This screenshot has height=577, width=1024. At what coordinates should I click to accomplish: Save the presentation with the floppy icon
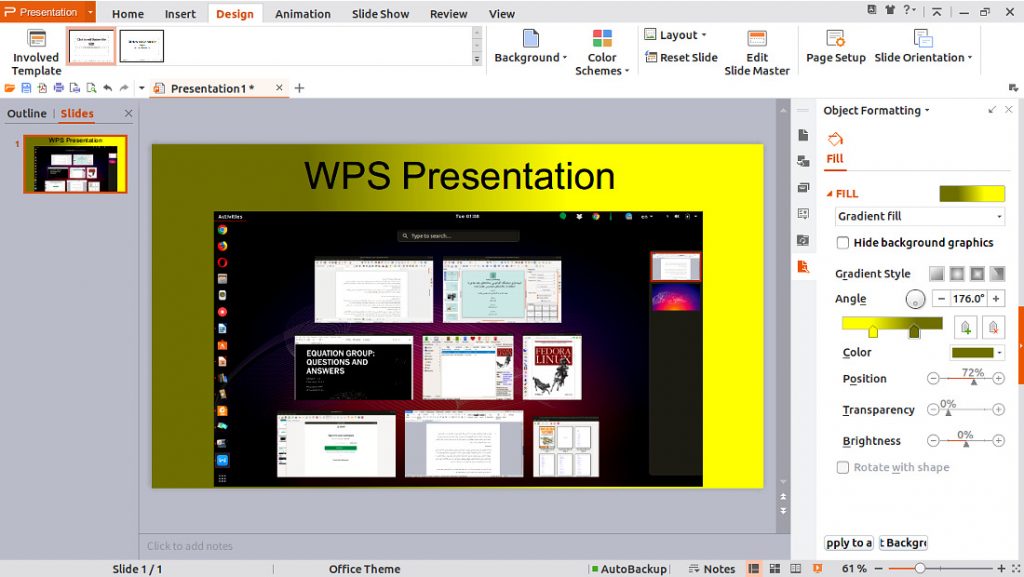(x=26, y=88)
